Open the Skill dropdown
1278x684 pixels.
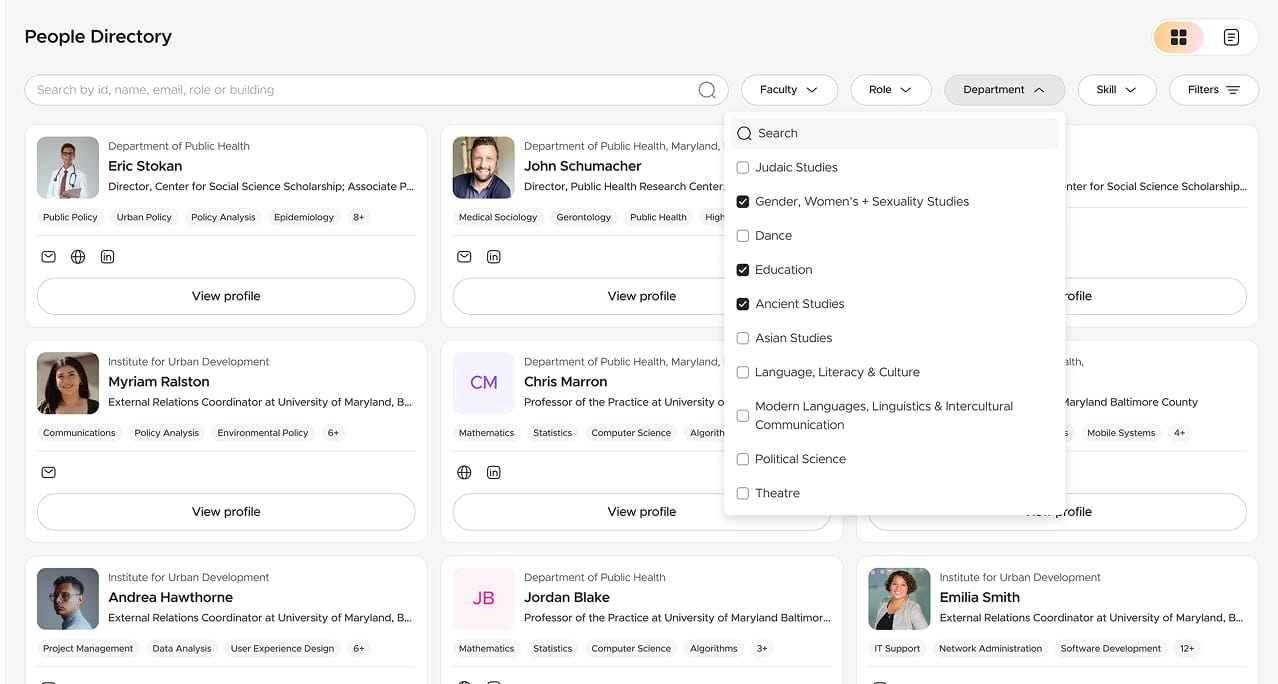1116,90
